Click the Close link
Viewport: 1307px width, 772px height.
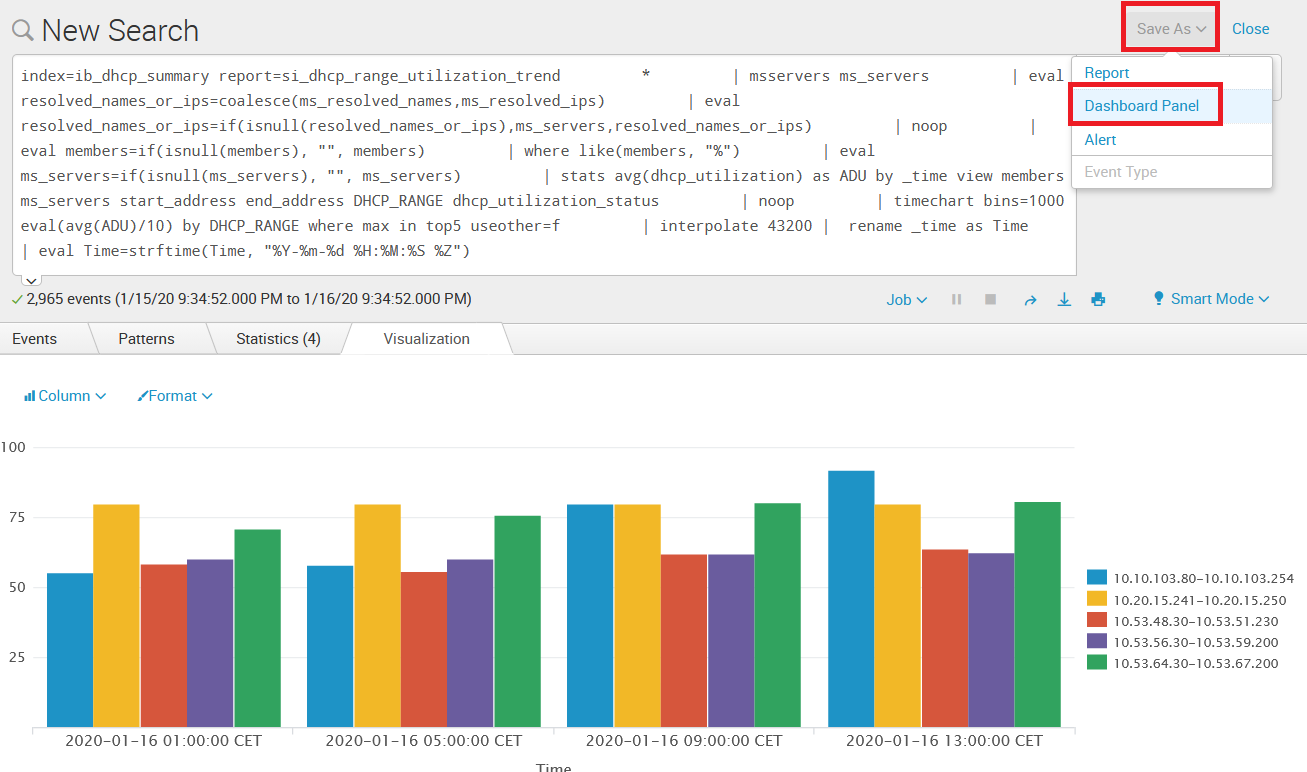click(1250, 29)
